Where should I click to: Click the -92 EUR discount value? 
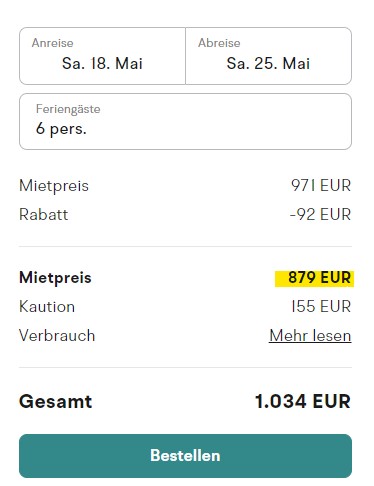[x=320, y=214]
